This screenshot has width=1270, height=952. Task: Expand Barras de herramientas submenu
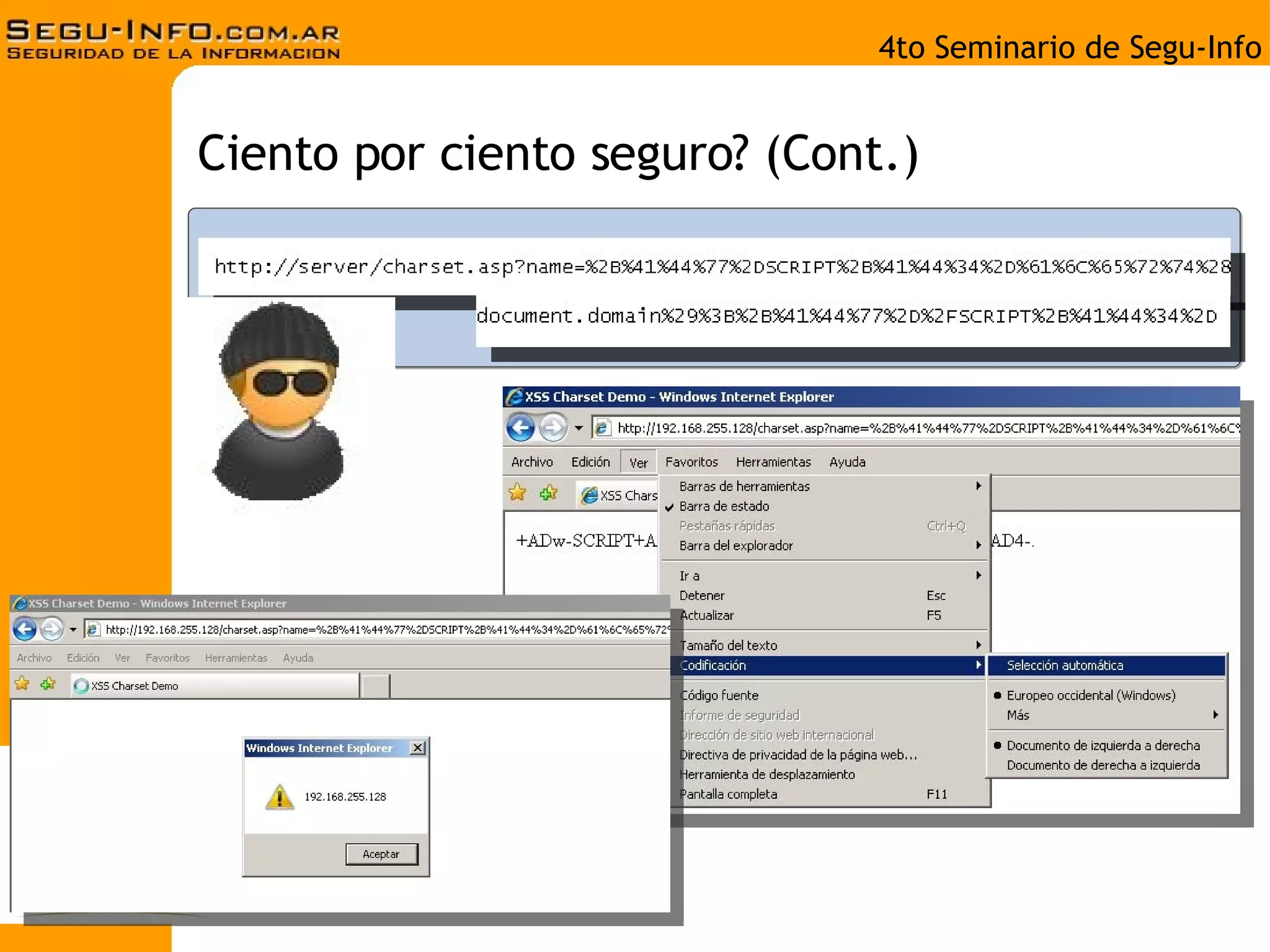(x=825, y=487)
